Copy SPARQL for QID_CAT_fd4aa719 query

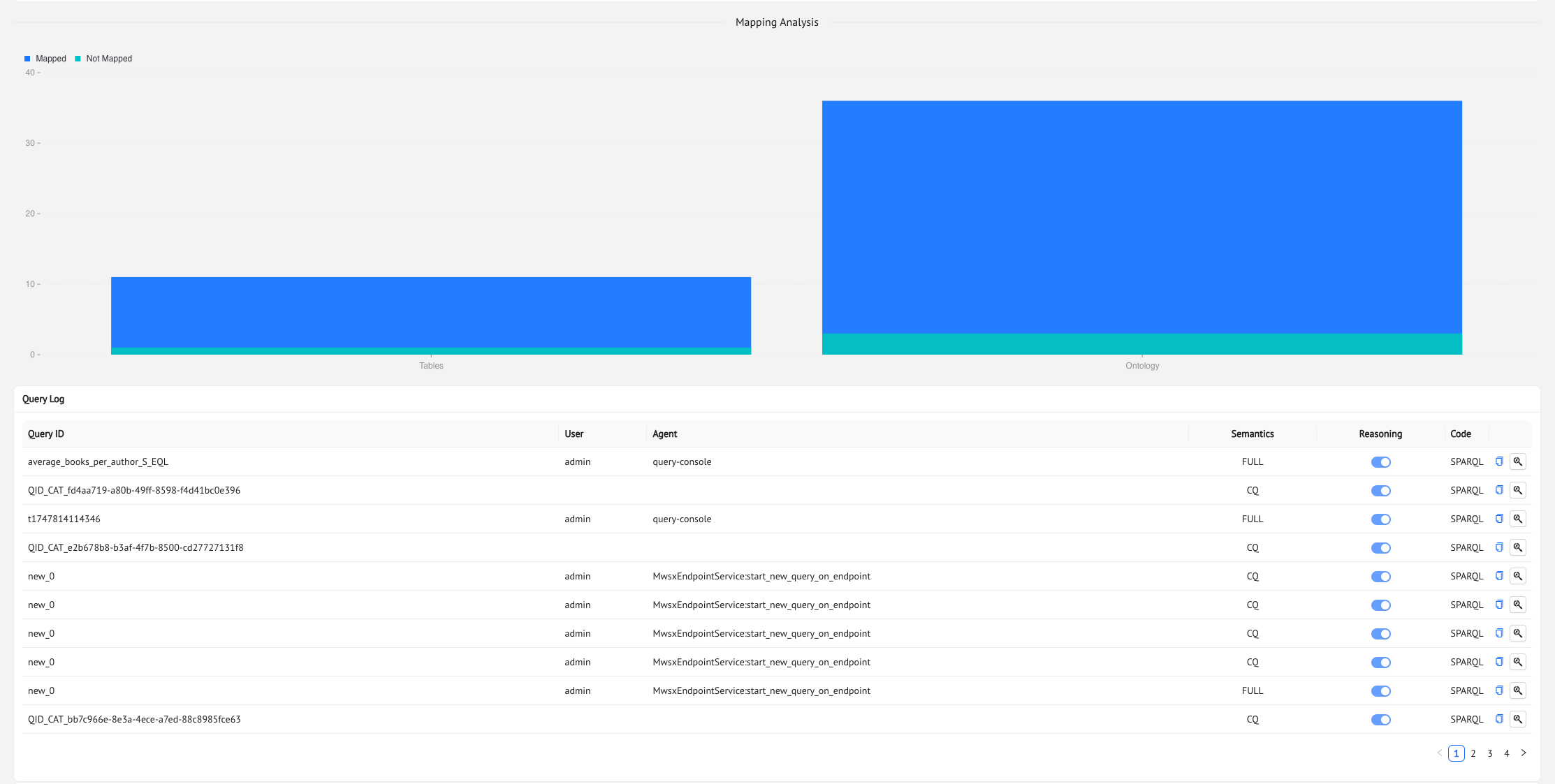tap(1499, 490)
